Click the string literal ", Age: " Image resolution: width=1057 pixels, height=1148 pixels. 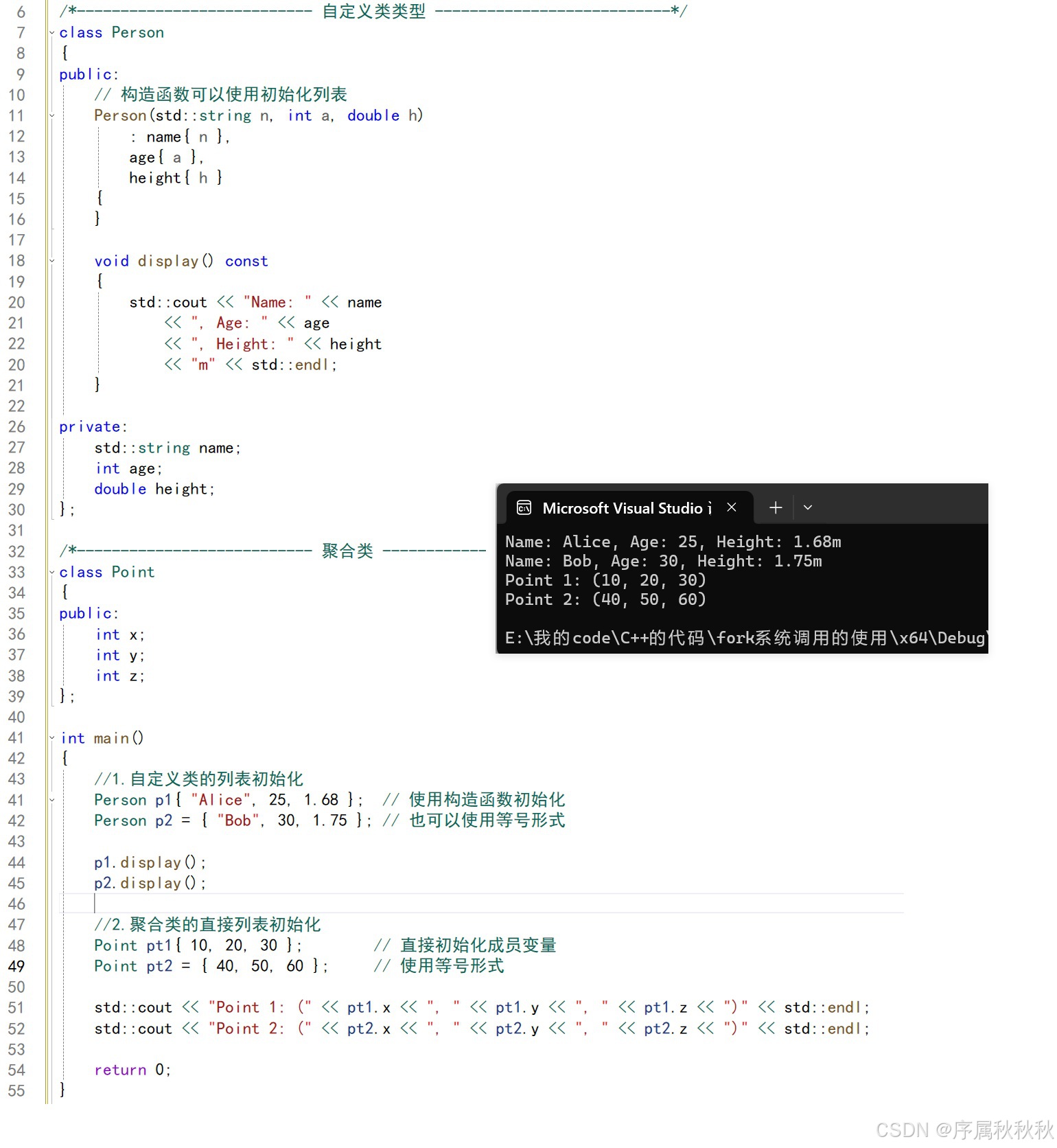[x=230, y=323]
